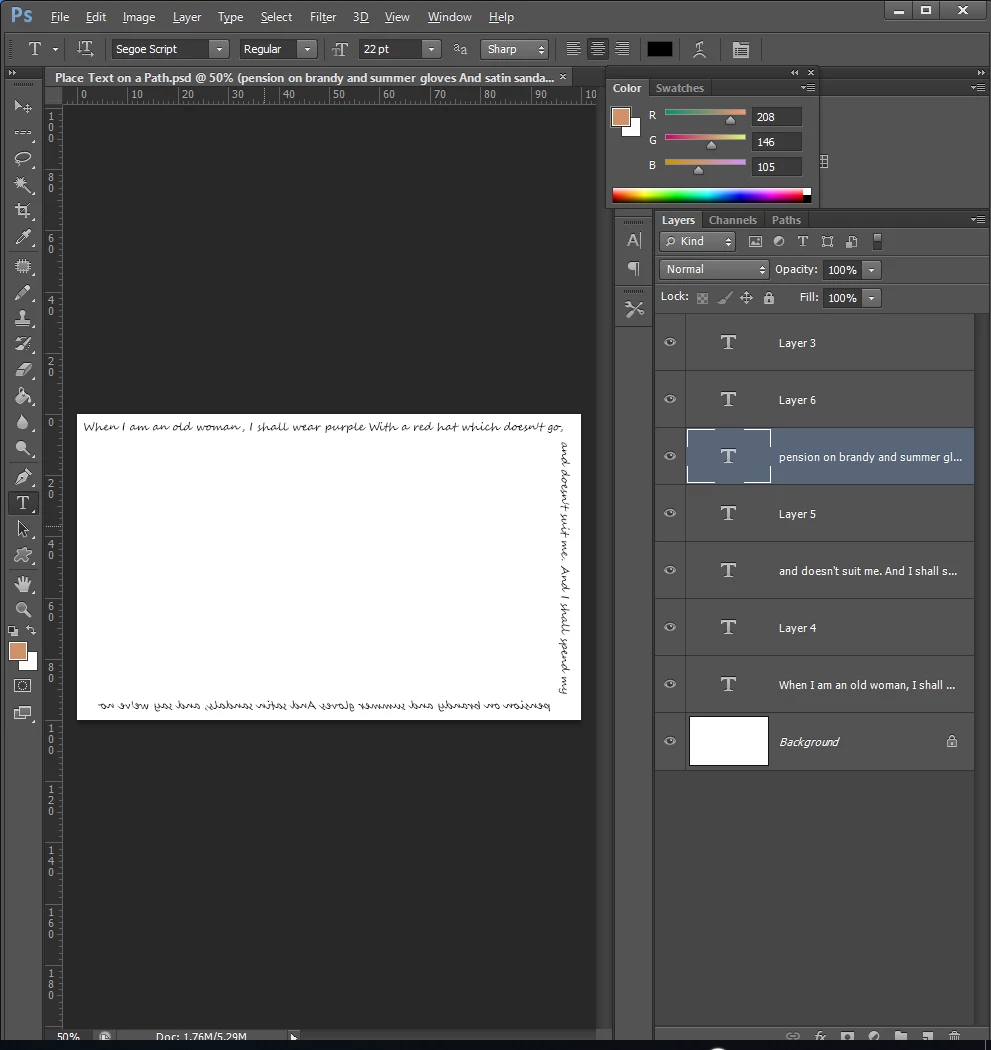The width and height of the screenshot is (991, 1050).
Task: Click the center text align icon
Action: 597,49
